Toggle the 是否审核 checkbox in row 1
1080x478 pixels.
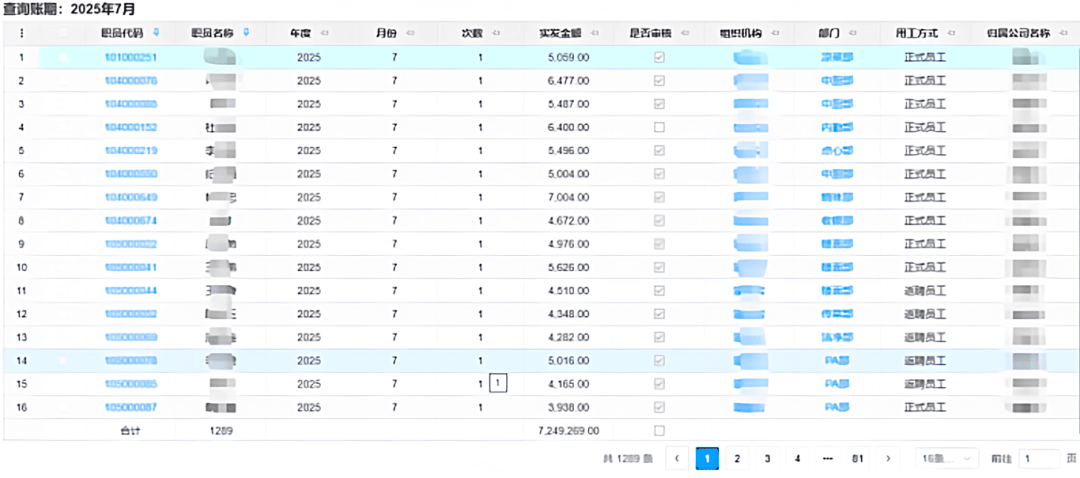point(659,57)
